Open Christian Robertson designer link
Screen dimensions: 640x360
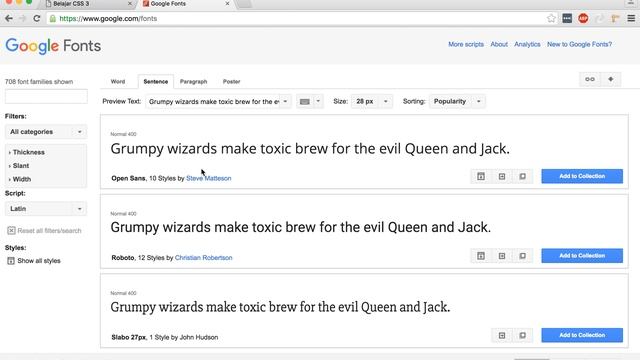[203, 258]
